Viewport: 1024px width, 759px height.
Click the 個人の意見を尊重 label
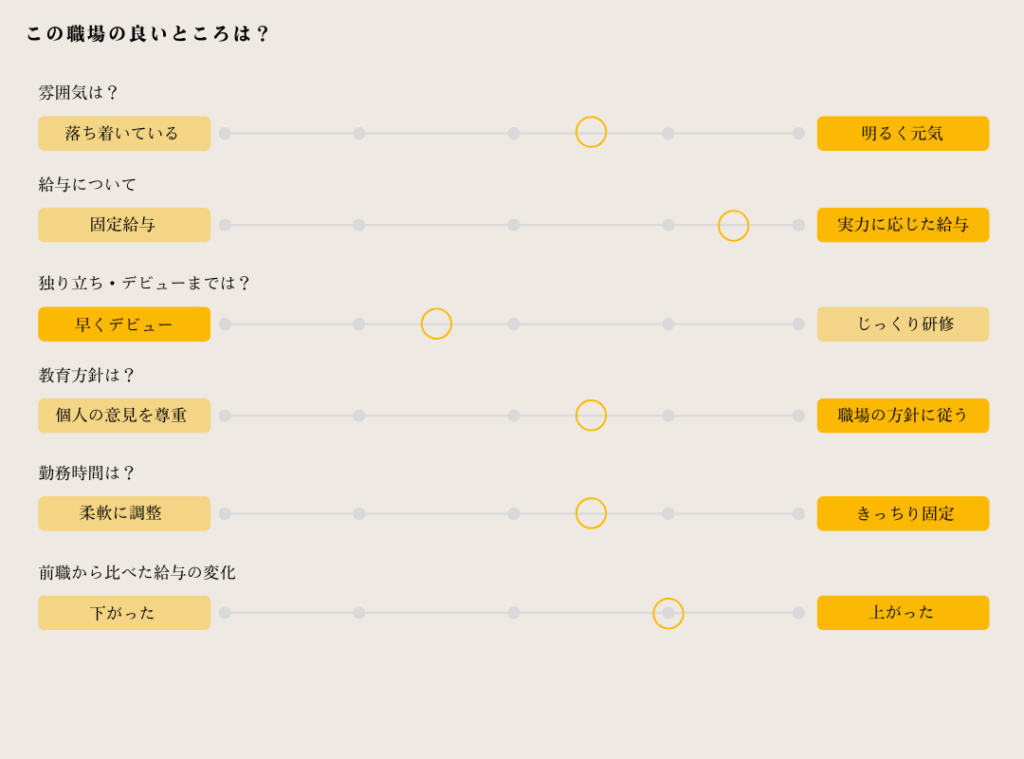click(x=124, y=415)
